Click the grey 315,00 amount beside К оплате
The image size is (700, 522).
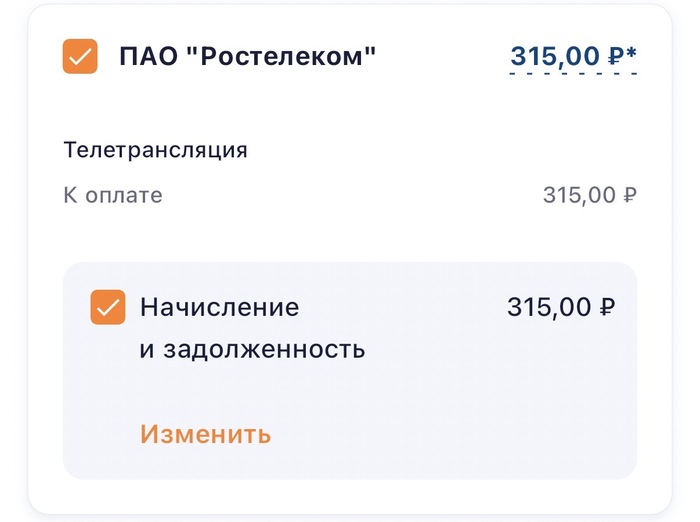click(579, 195)
